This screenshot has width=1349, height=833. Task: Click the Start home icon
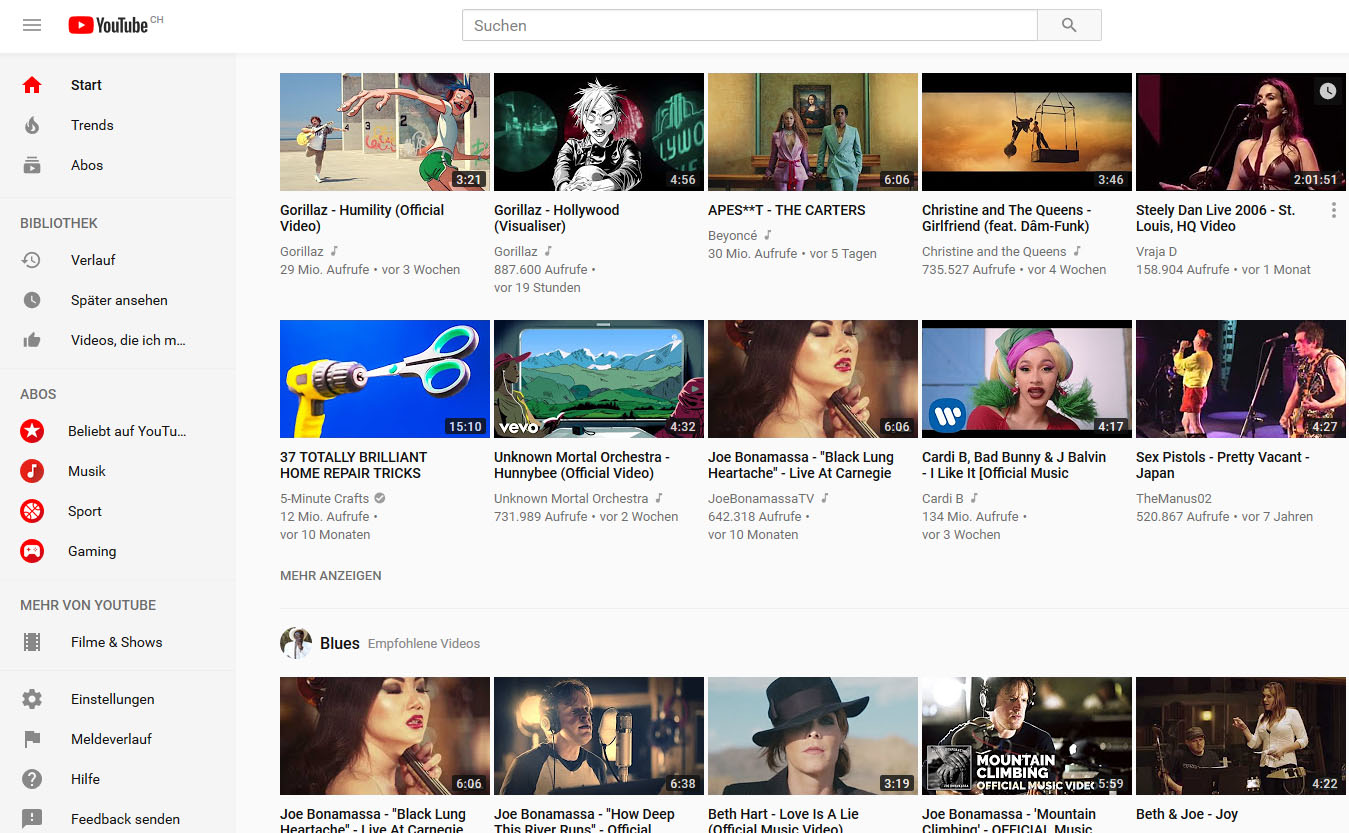point(32,85)
